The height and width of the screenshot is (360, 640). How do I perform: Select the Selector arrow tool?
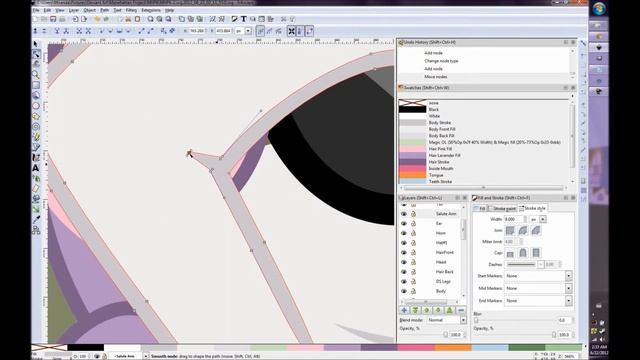[x=36, y=44]
